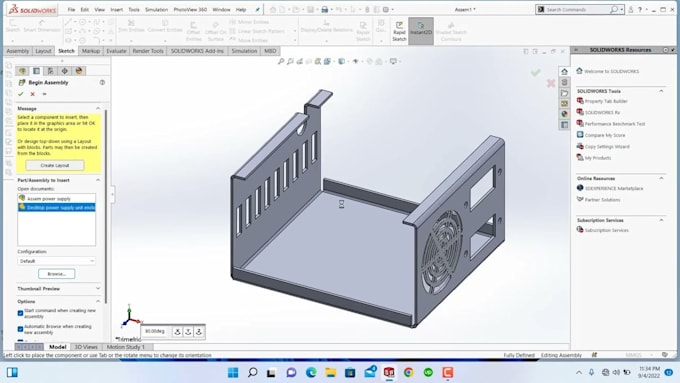Select the Rapid Sketch tool
Screen dimensions: 680x383
[399, 31]
